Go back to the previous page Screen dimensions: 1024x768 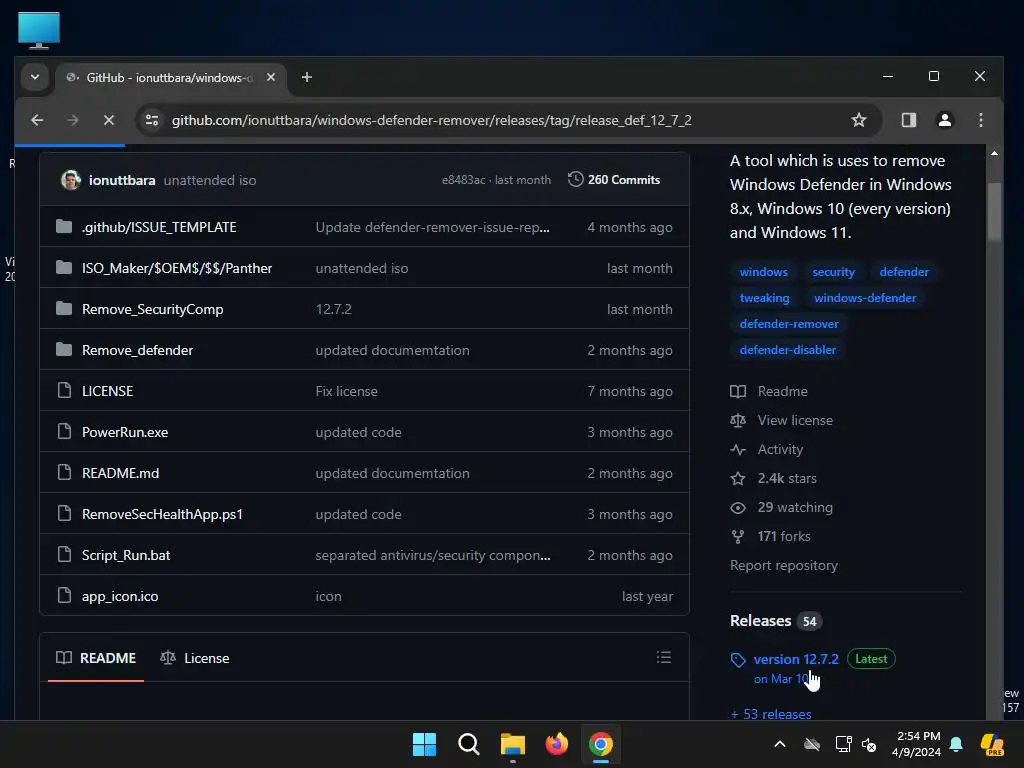tap(37, 120)
